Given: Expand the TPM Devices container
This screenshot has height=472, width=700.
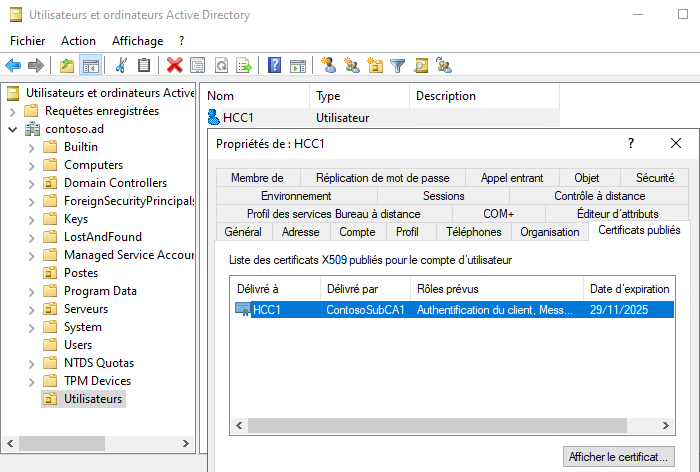Looking at the screenshot, I should tap(31, 382).
